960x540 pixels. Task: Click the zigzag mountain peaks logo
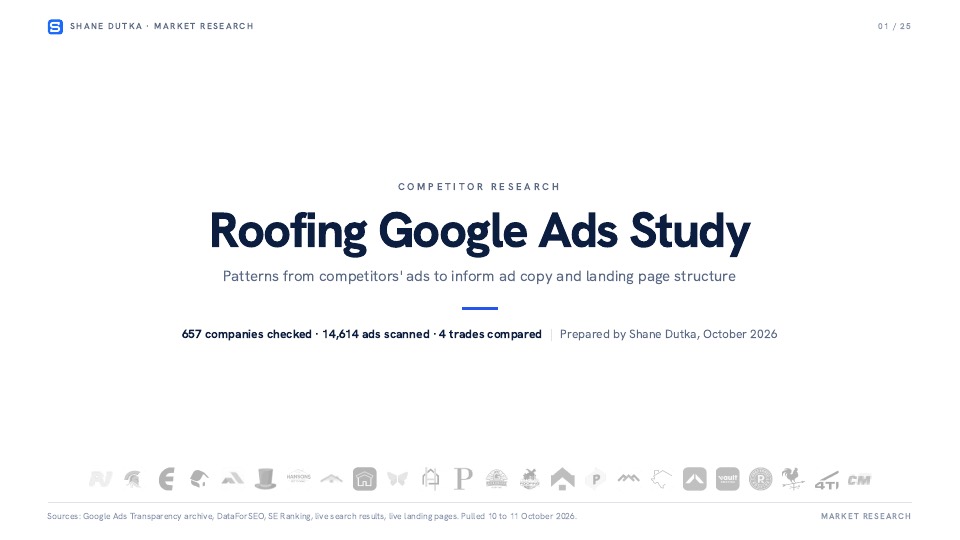pyautogui.click(x=628, y=478)
